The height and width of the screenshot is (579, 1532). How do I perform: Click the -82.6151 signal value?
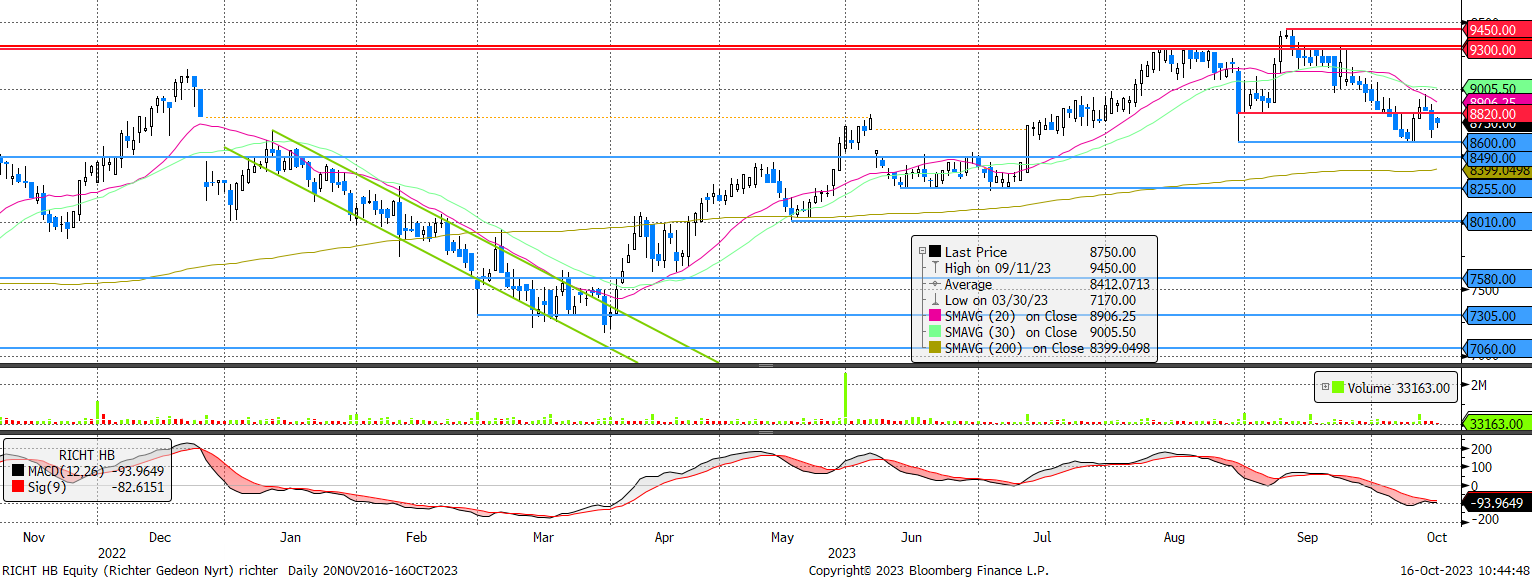tap(136, 488)
